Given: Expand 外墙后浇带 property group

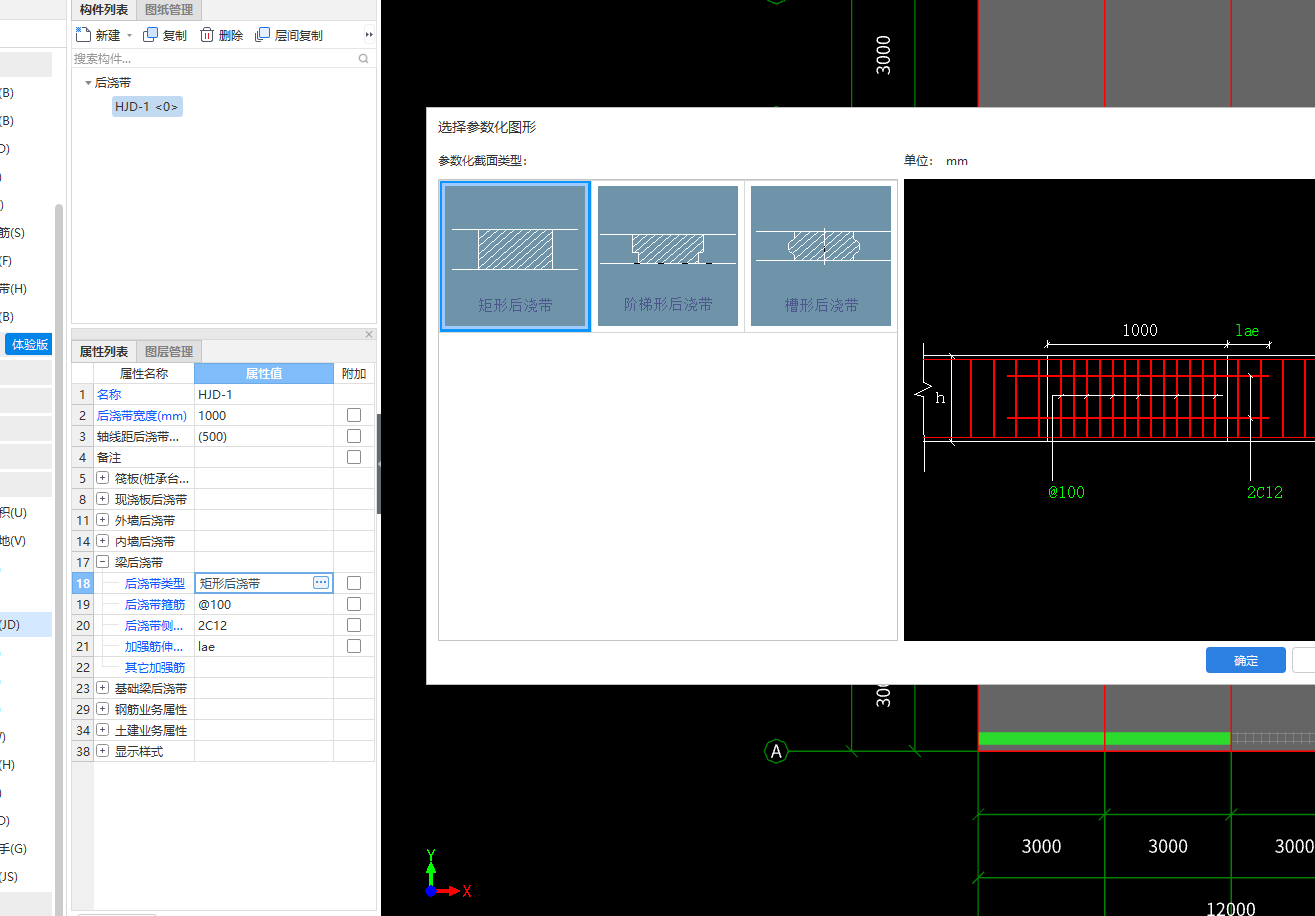Looking at the screenshot, I should click(x=102, y=520).
